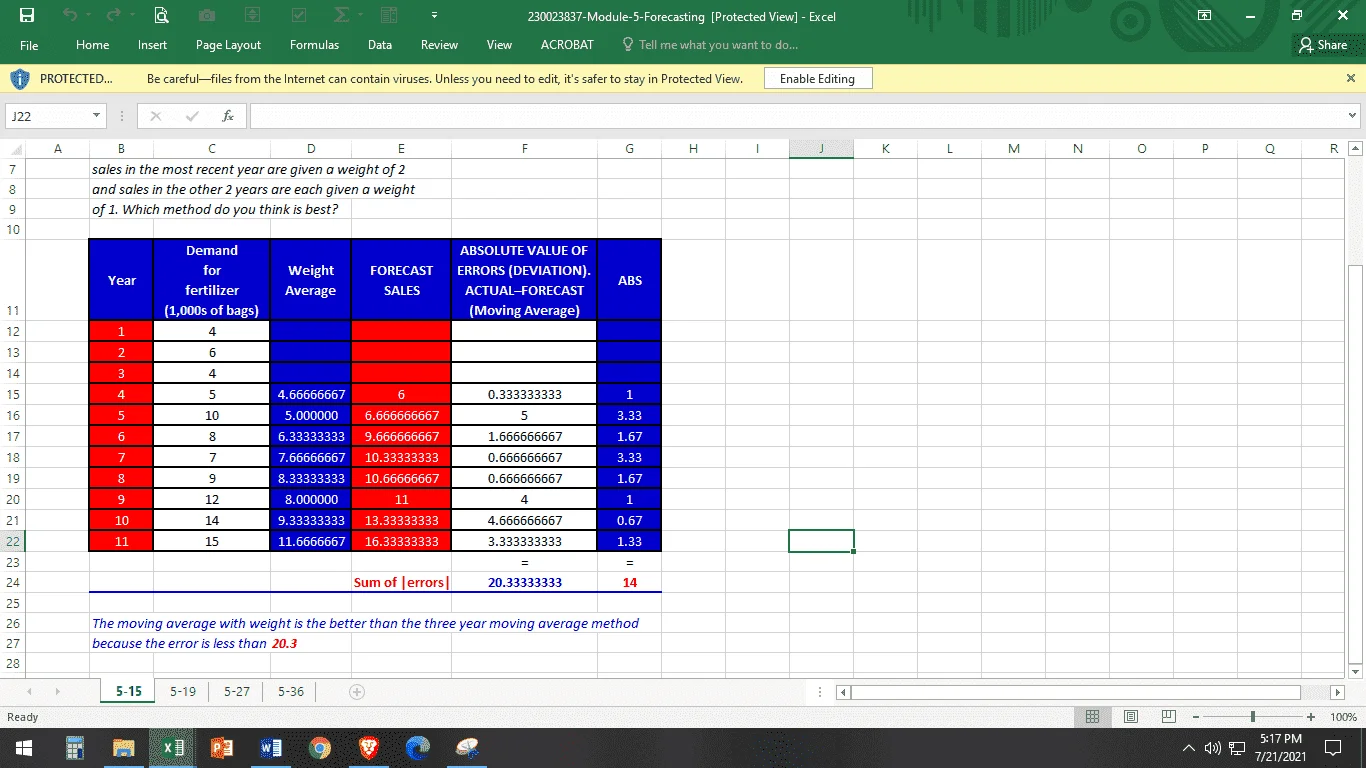Screen dimensions: 1366x768
Task: Switch to Normal view in status bar
Action: click(x=1094, y=717)
